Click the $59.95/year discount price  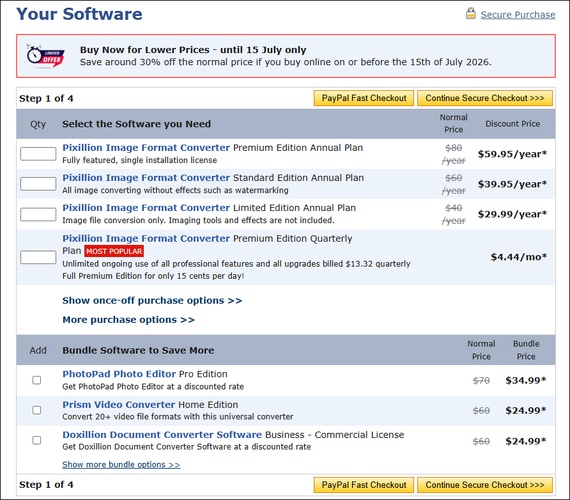coord(512,154)
